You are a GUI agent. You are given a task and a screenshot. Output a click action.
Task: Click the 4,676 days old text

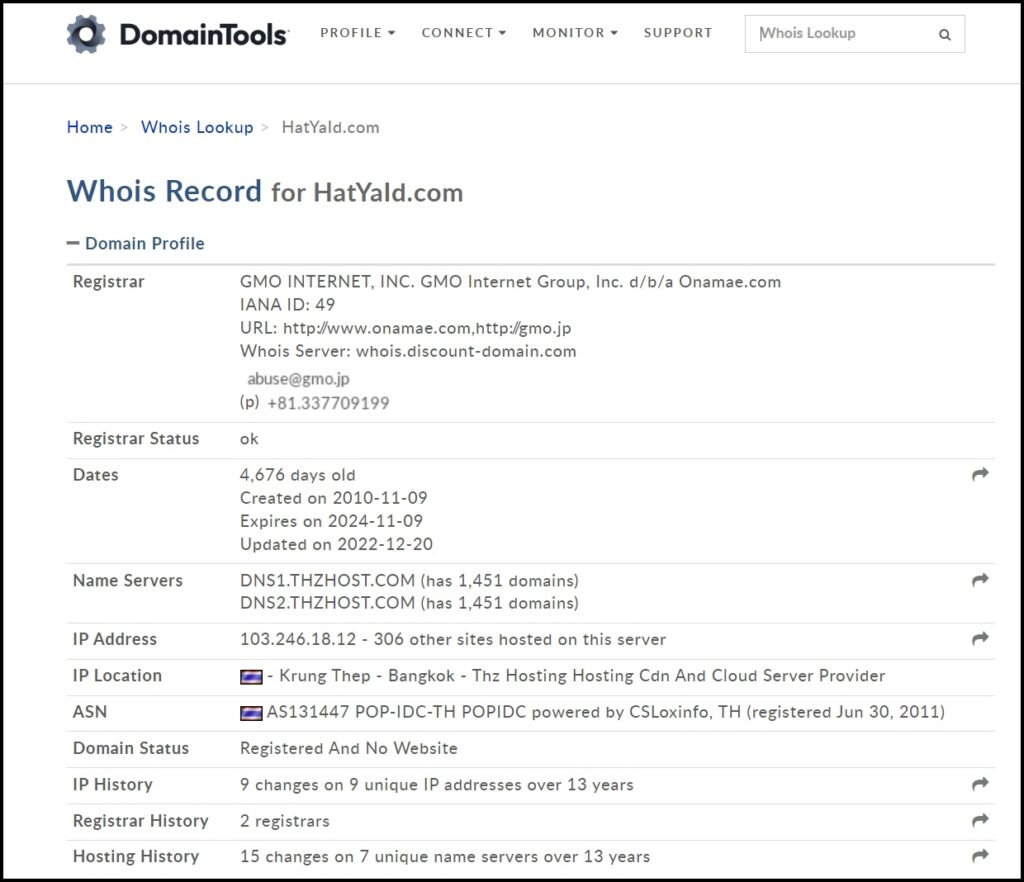pos(298,475)
